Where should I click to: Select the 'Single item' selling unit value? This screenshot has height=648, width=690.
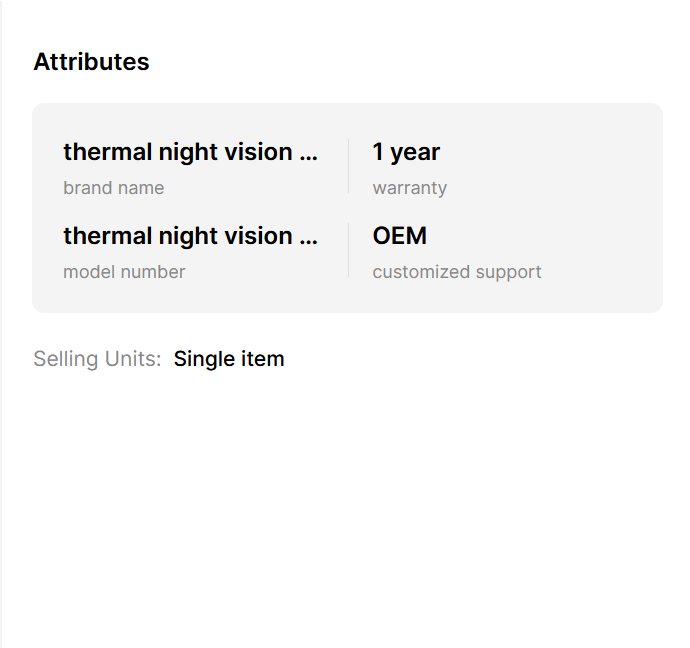[229, 359]
